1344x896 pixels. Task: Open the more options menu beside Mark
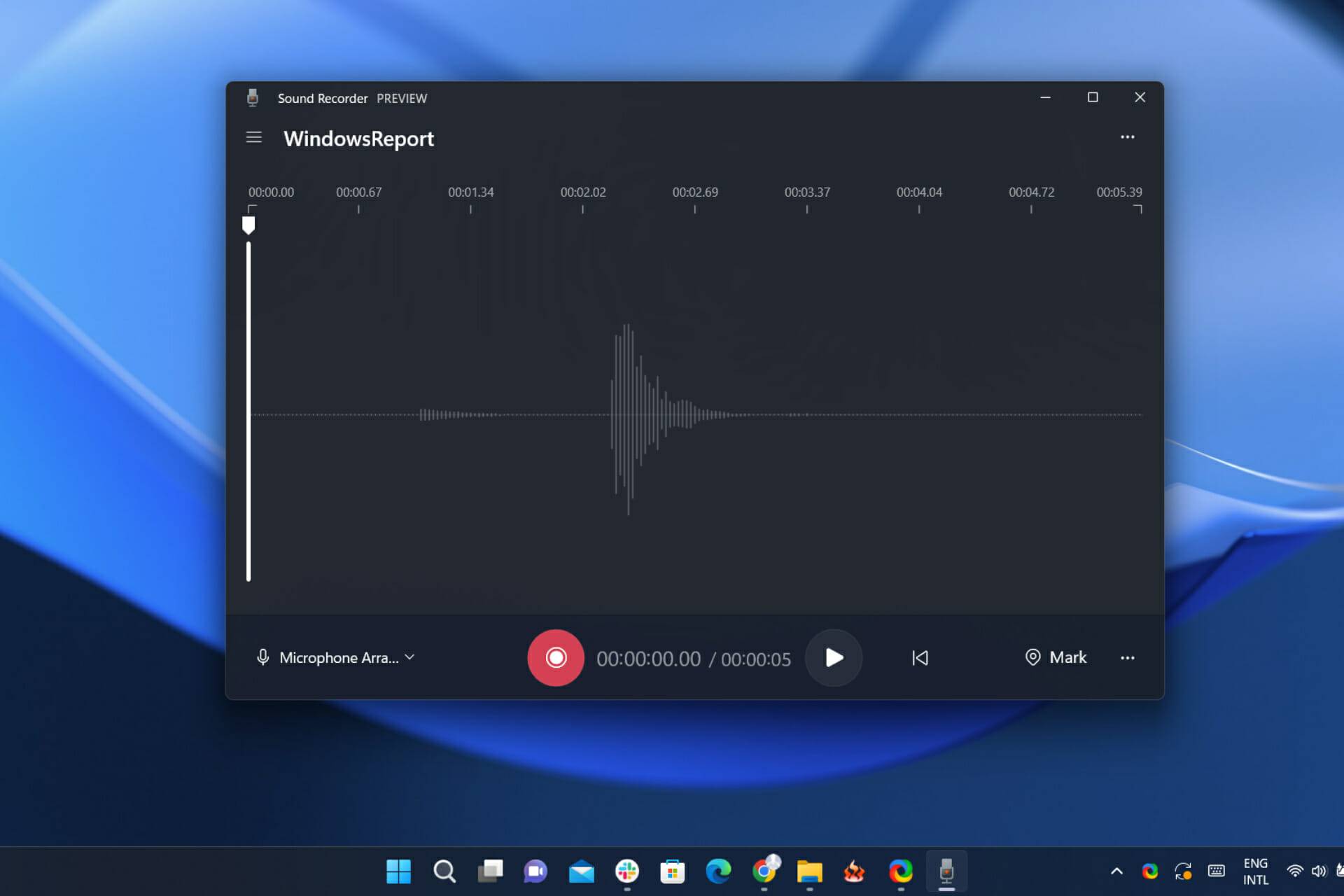tap(1128, 657)
